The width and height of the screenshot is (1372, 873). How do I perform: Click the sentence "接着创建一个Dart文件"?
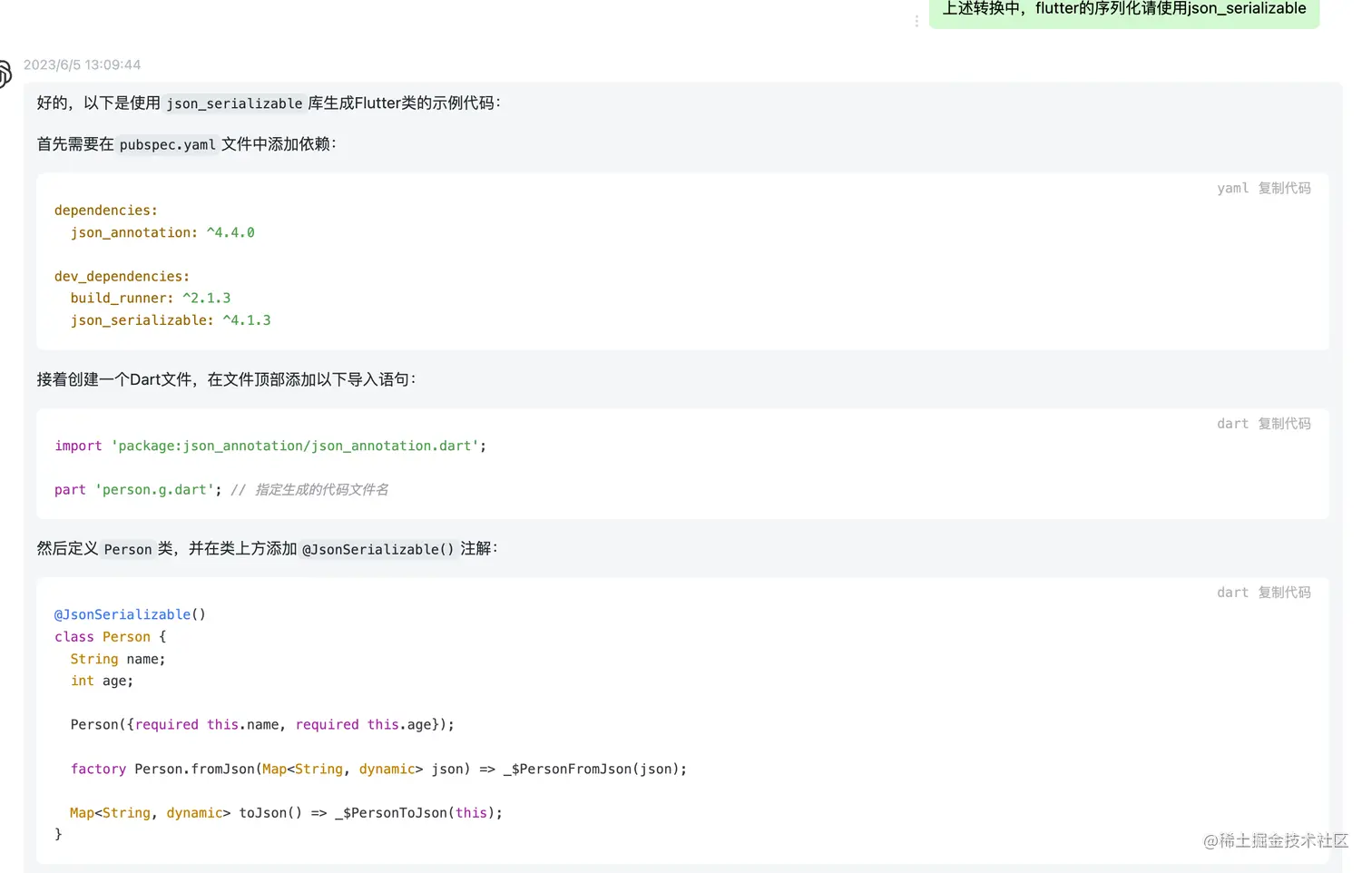[226, 379]
